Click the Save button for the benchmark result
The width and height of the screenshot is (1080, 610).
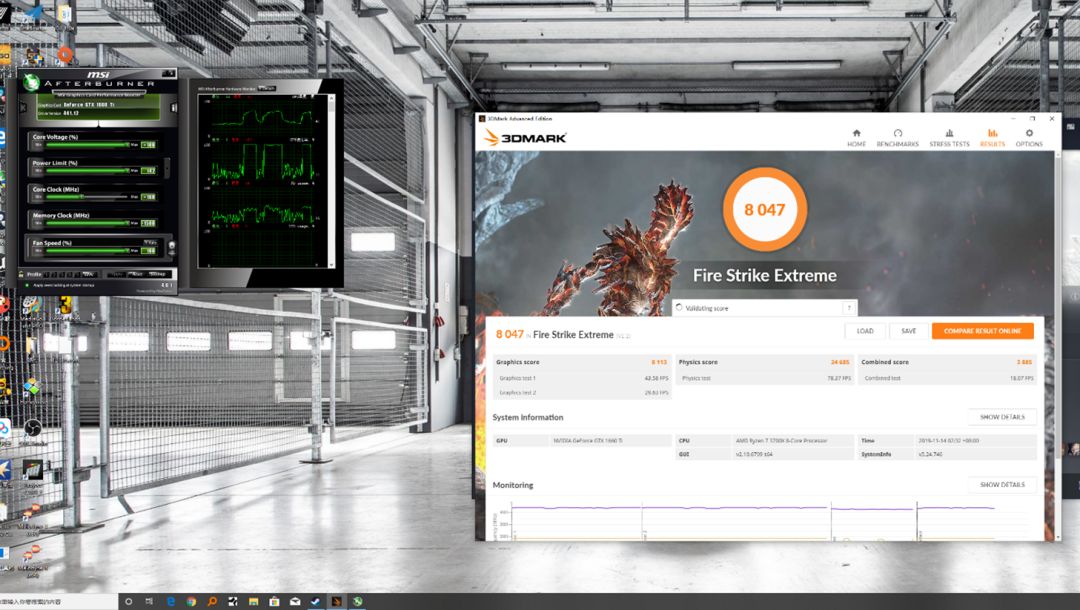(909, 331)
